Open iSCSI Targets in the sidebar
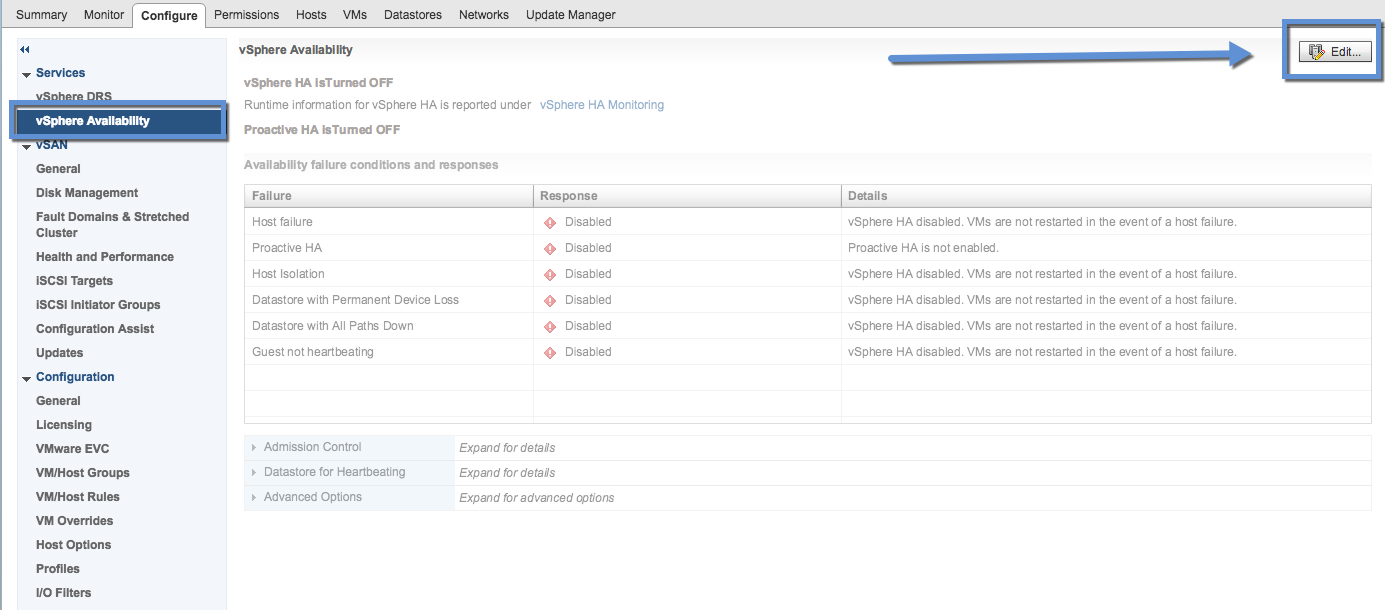1385x610 pixels. pyautogui.click(x=74, y=281)
